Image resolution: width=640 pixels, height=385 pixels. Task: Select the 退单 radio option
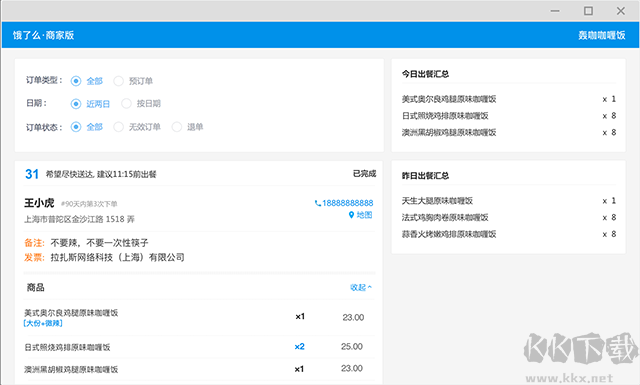click(177, 127)
